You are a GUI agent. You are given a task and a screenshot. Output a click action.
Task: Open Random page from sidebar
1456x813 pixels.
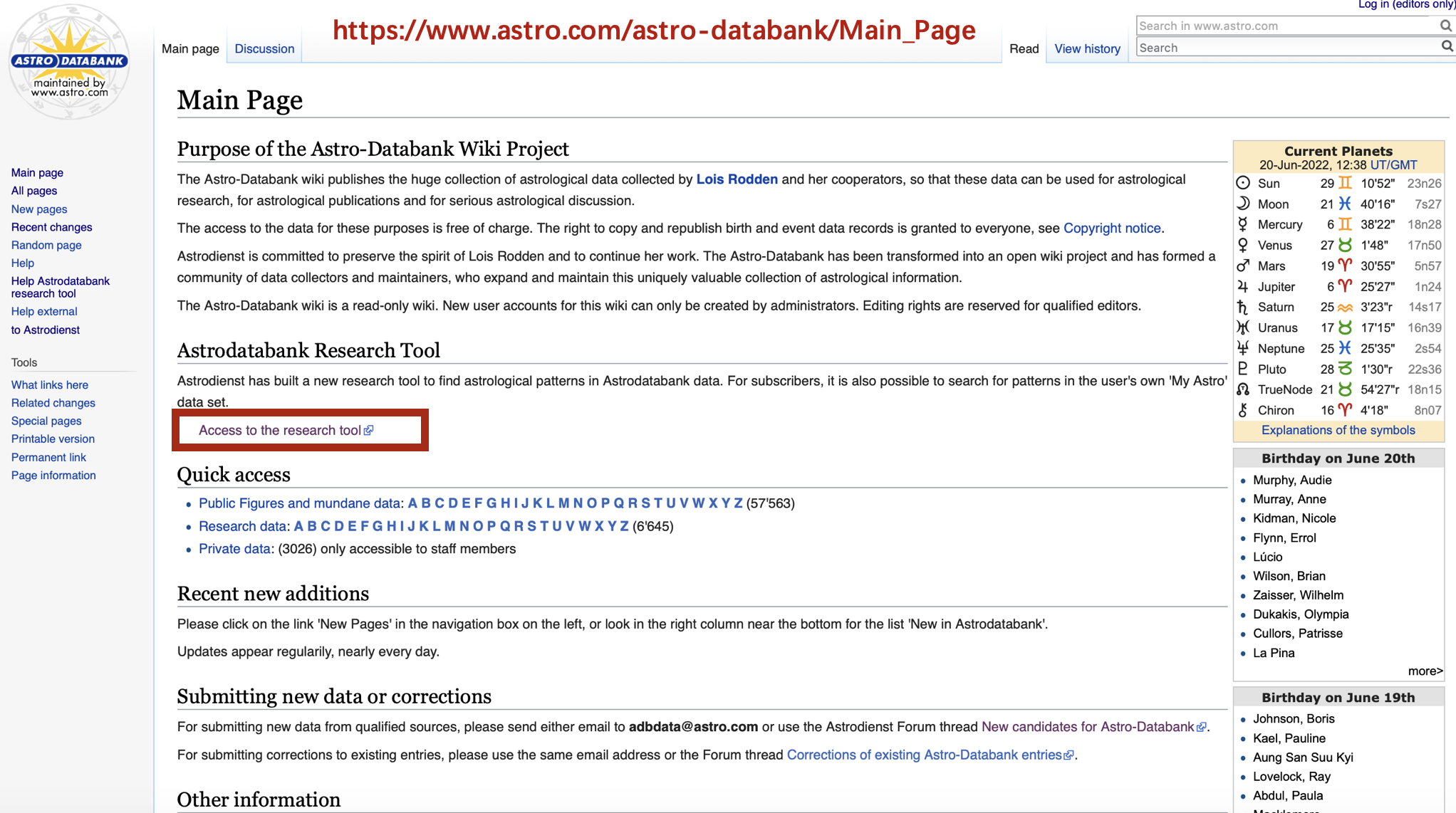tap(46, 245)
